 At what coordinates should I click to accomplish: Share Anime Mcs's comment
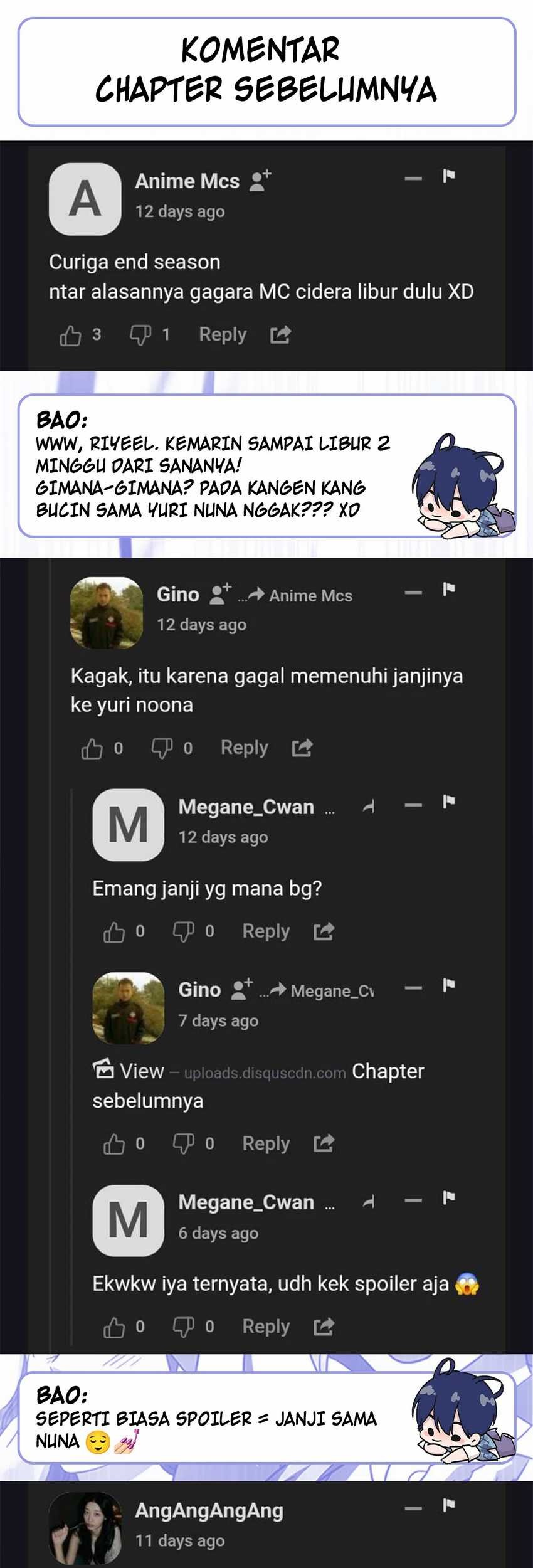280,336
